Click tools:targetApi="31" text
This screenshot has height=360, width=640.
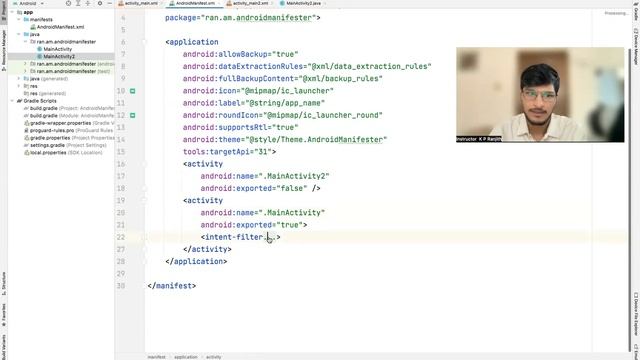tap(227, 152)
